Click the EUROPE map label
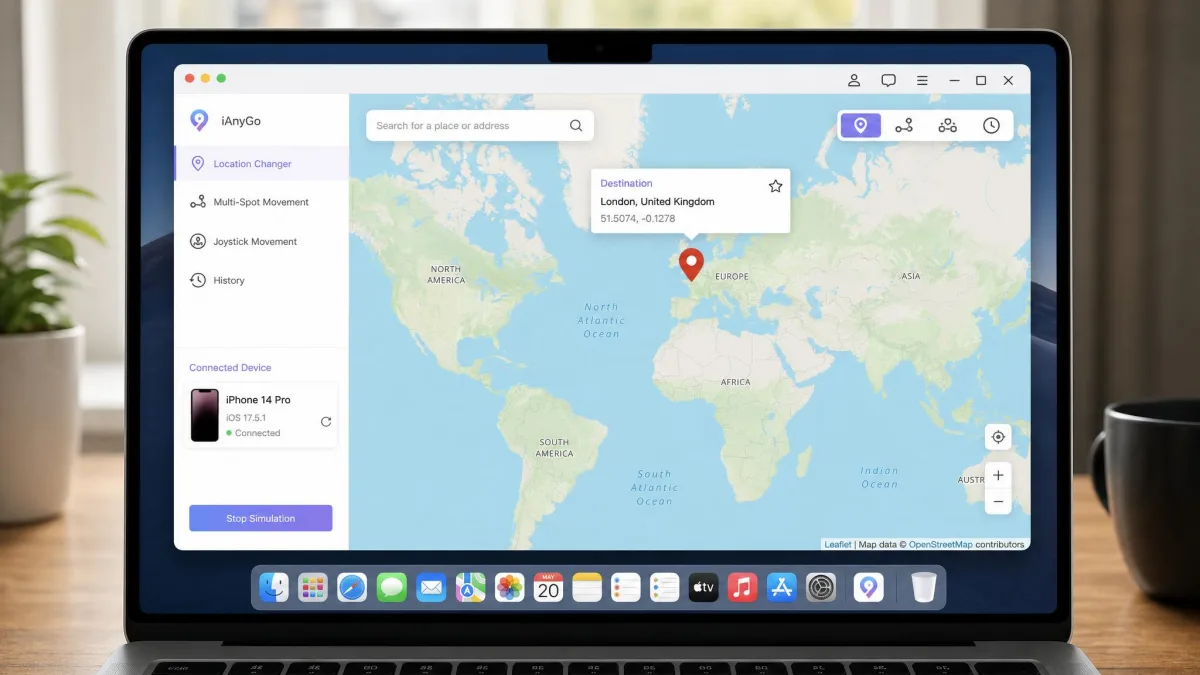The image size is (1200, 675). 732,277
